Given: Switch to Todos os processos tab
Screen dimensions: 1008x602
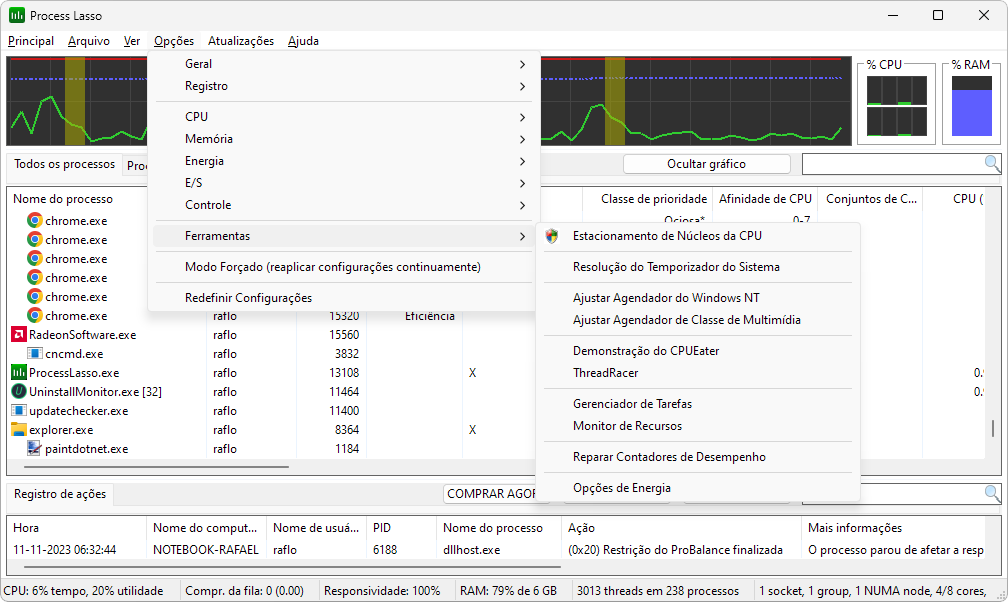Looking at the screenshot, I should (x=64, y=164).
